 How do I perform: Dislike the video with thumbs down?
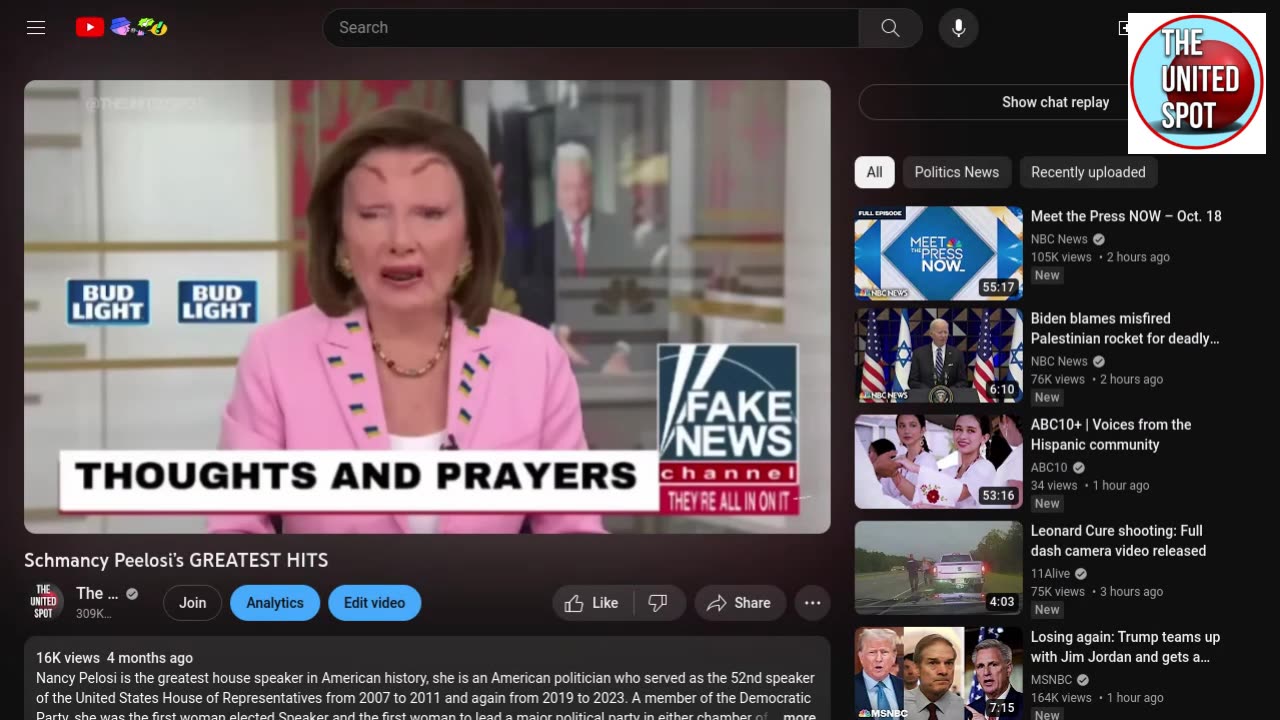[658, 603]
